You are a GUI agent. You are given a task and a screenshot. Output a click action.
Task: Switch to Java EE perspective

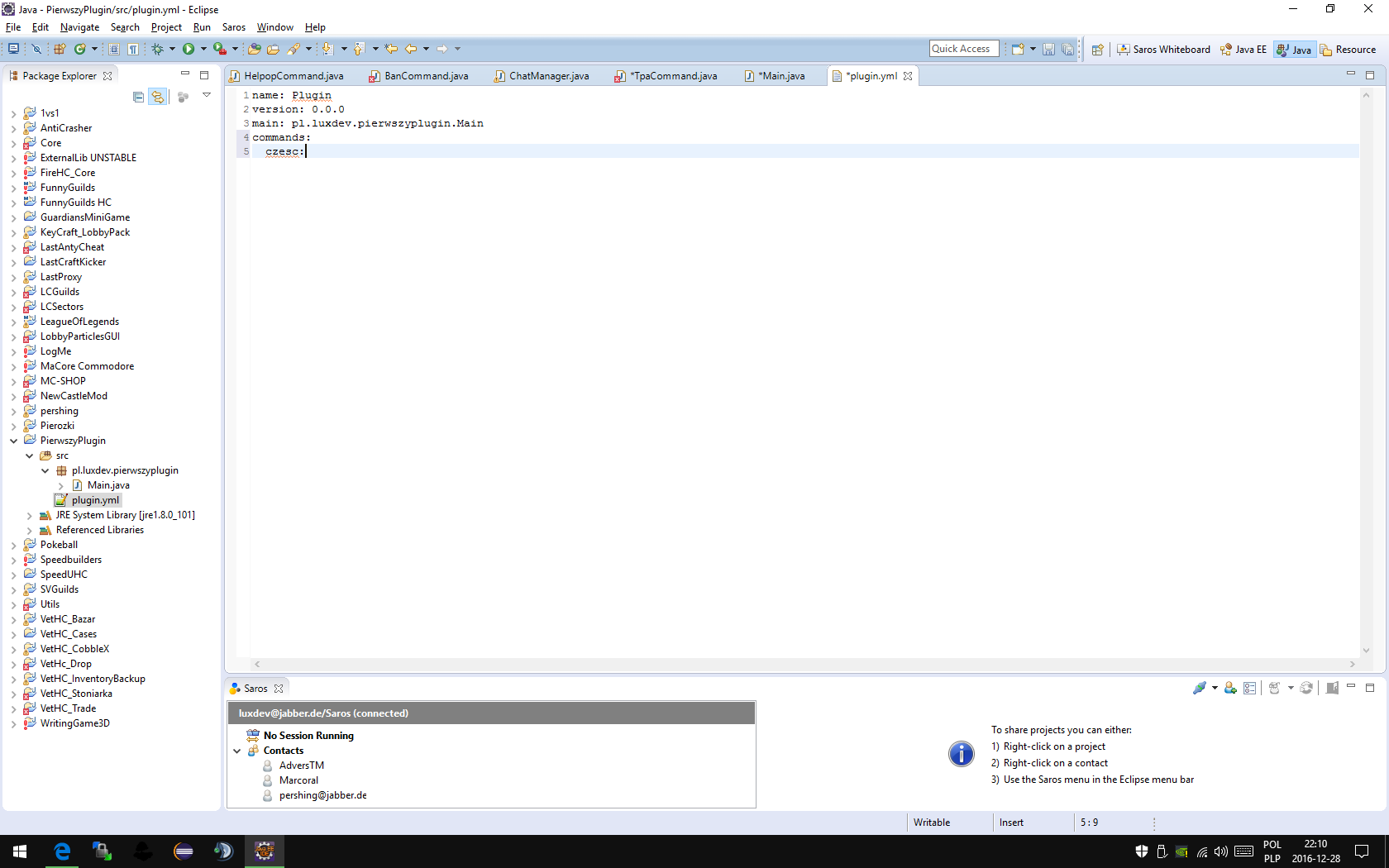(x=1243, y=50)
